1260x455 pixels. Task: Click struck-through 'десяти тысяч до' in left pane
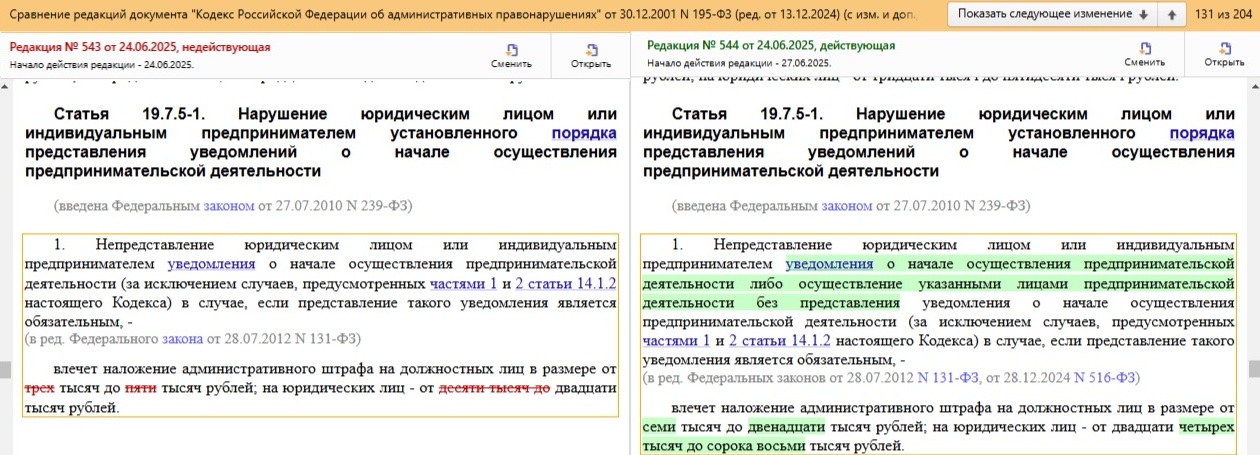click(x=494, y=389)
